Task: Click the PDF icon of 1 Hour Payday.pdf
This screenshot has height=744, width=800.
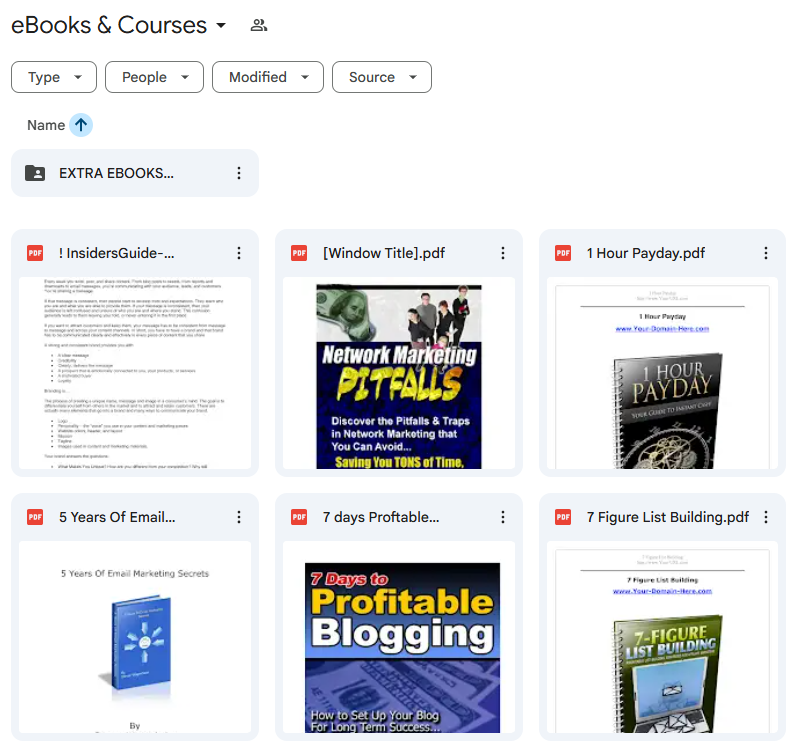Action: (563, 253)
